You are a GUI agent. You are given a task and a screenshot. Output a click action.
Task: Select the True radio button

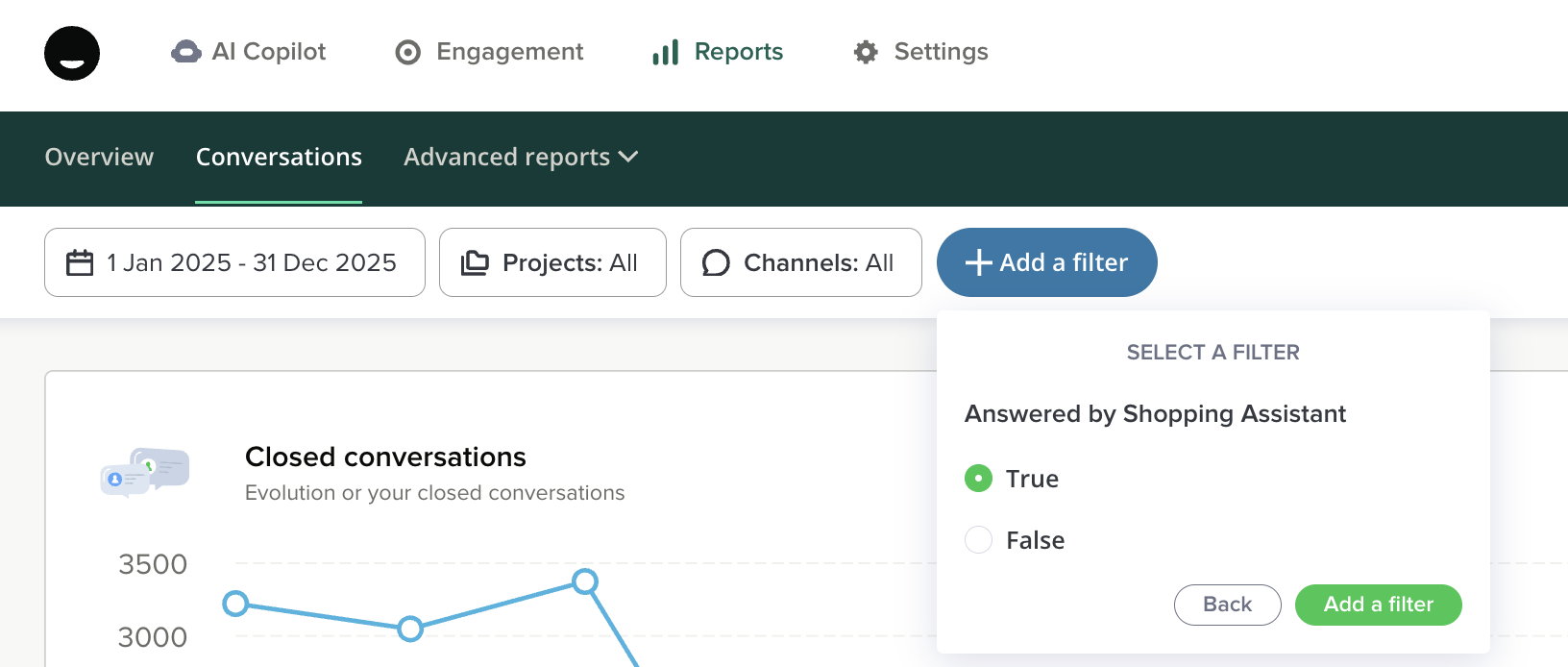point(978,479)
